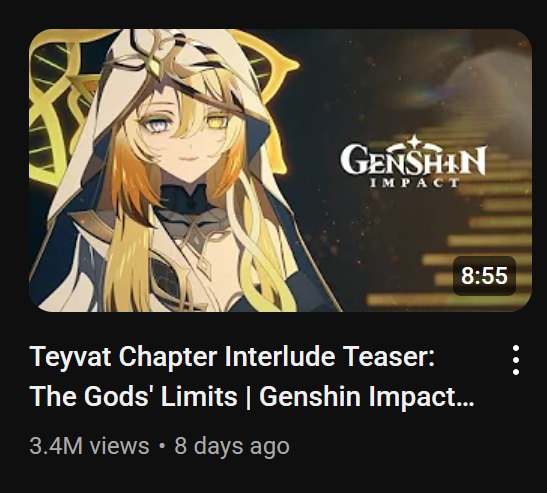The height and width of the screenshot is (493, 547).
Task: Click the word 'IMPACT' under the logo
Action: click(414, 182)
